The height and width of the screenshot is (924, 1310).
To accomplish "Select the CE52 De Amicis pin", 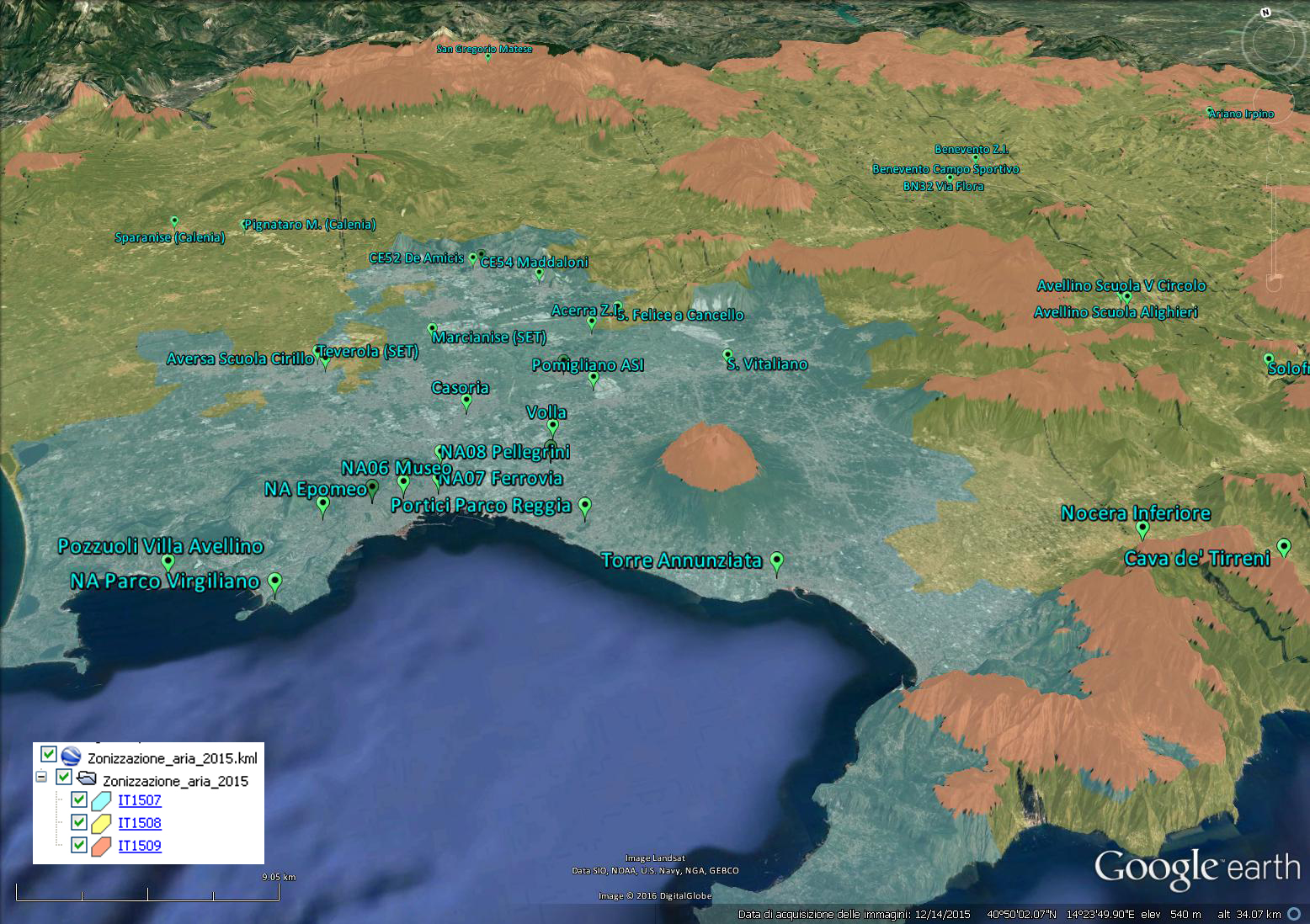I will (x=472, y=258).
